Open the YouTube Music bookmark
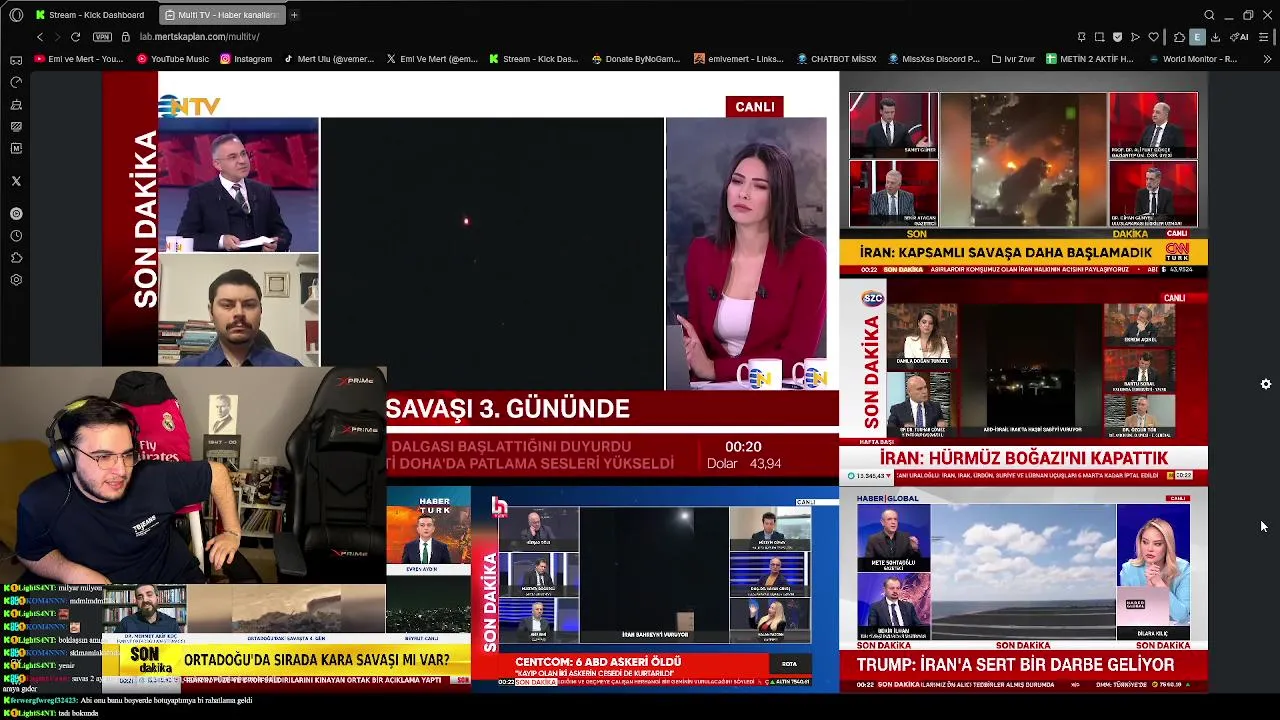 click(172, 59)
